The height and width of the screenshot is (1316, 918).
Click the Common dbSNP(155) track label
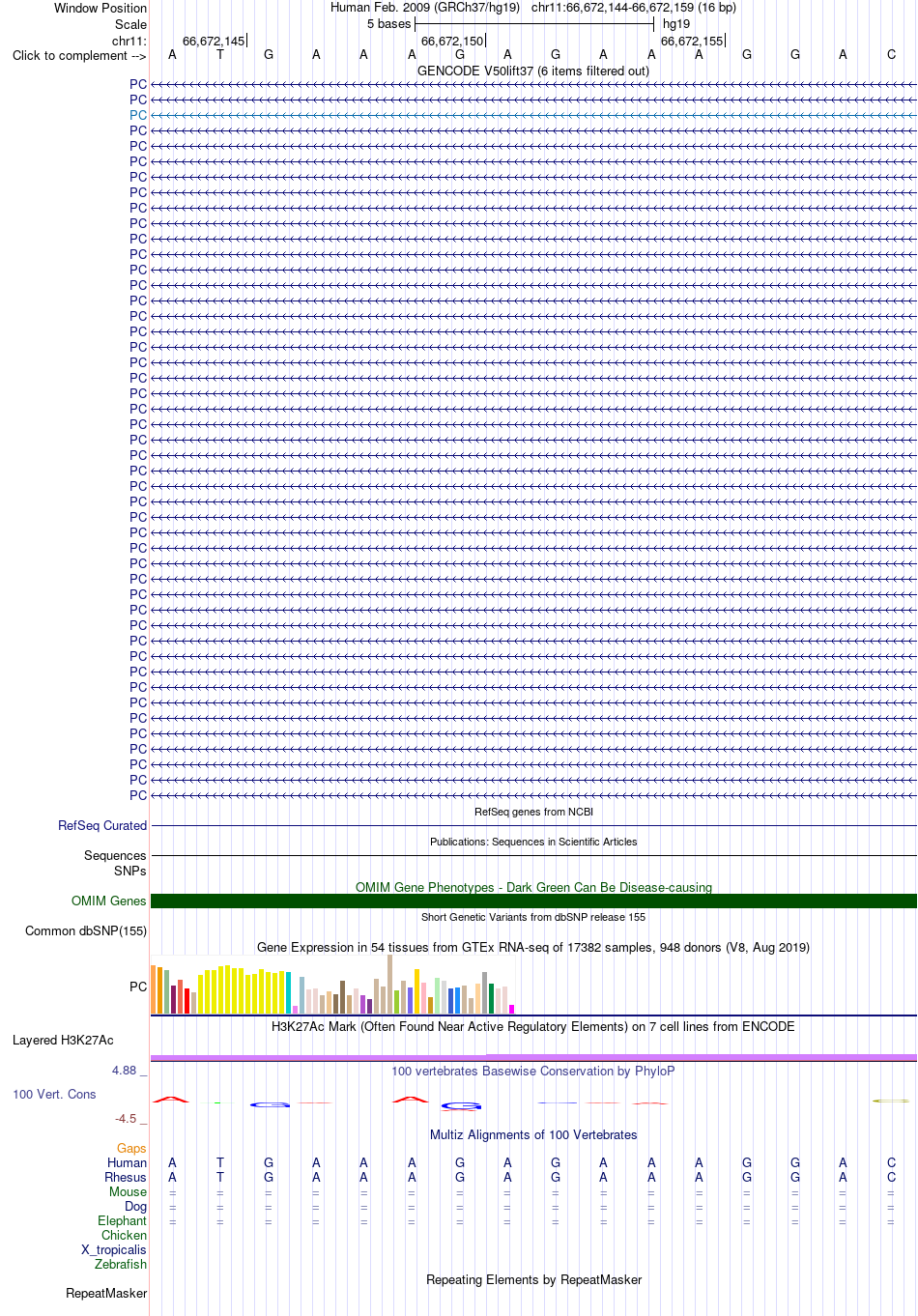[86, 930]
